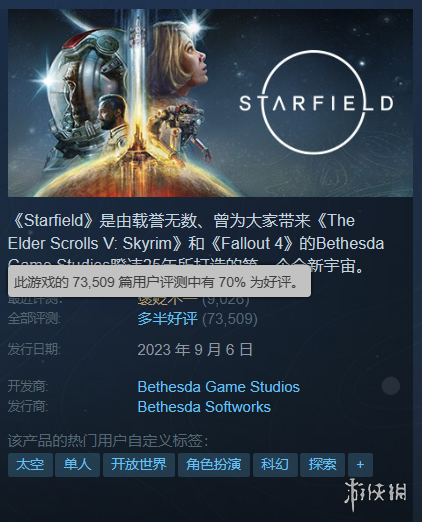Open the Bethesda Game Studios developer link

[219, 387]
